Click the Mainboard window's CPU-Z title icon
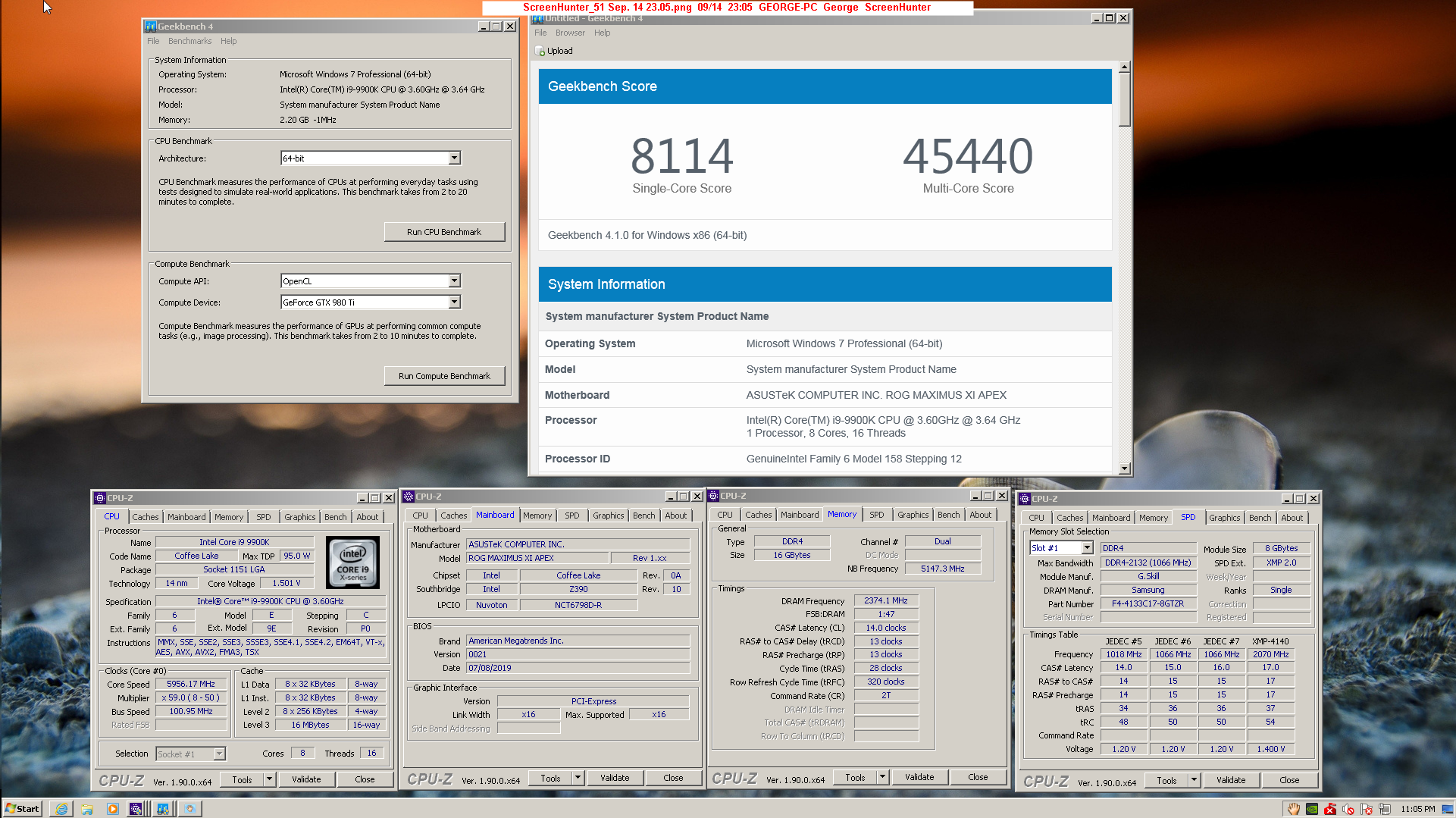The height and width of the screenshot is (818, 1456). [x=409, y=497]
